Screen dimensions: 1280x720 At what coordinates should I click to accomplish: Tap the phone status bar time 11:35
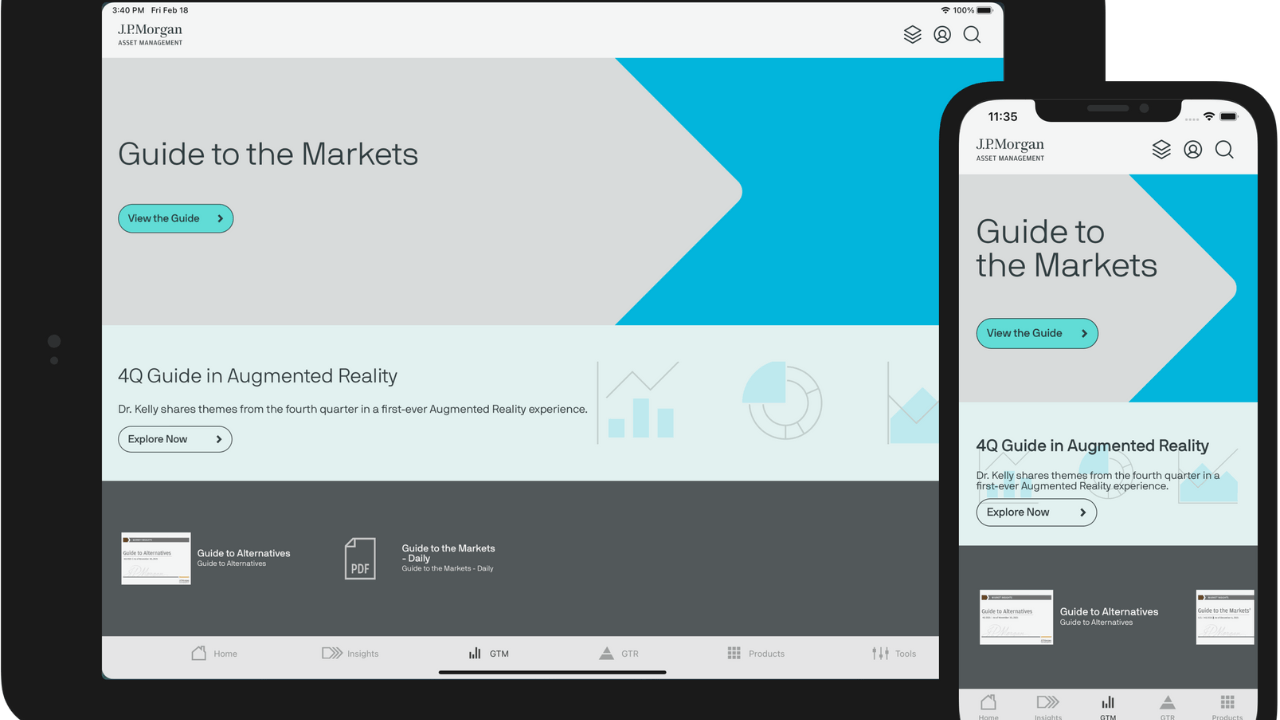pos(1003,117)
